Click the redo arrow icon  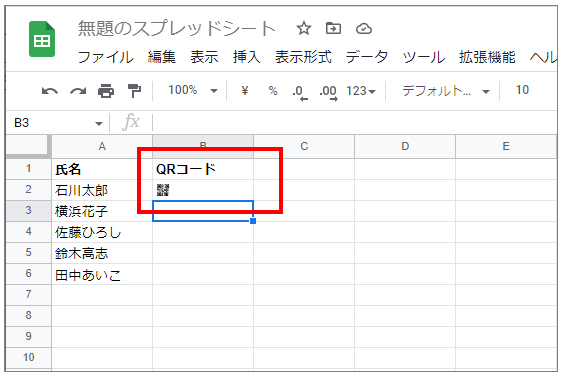tap(78, 91)
